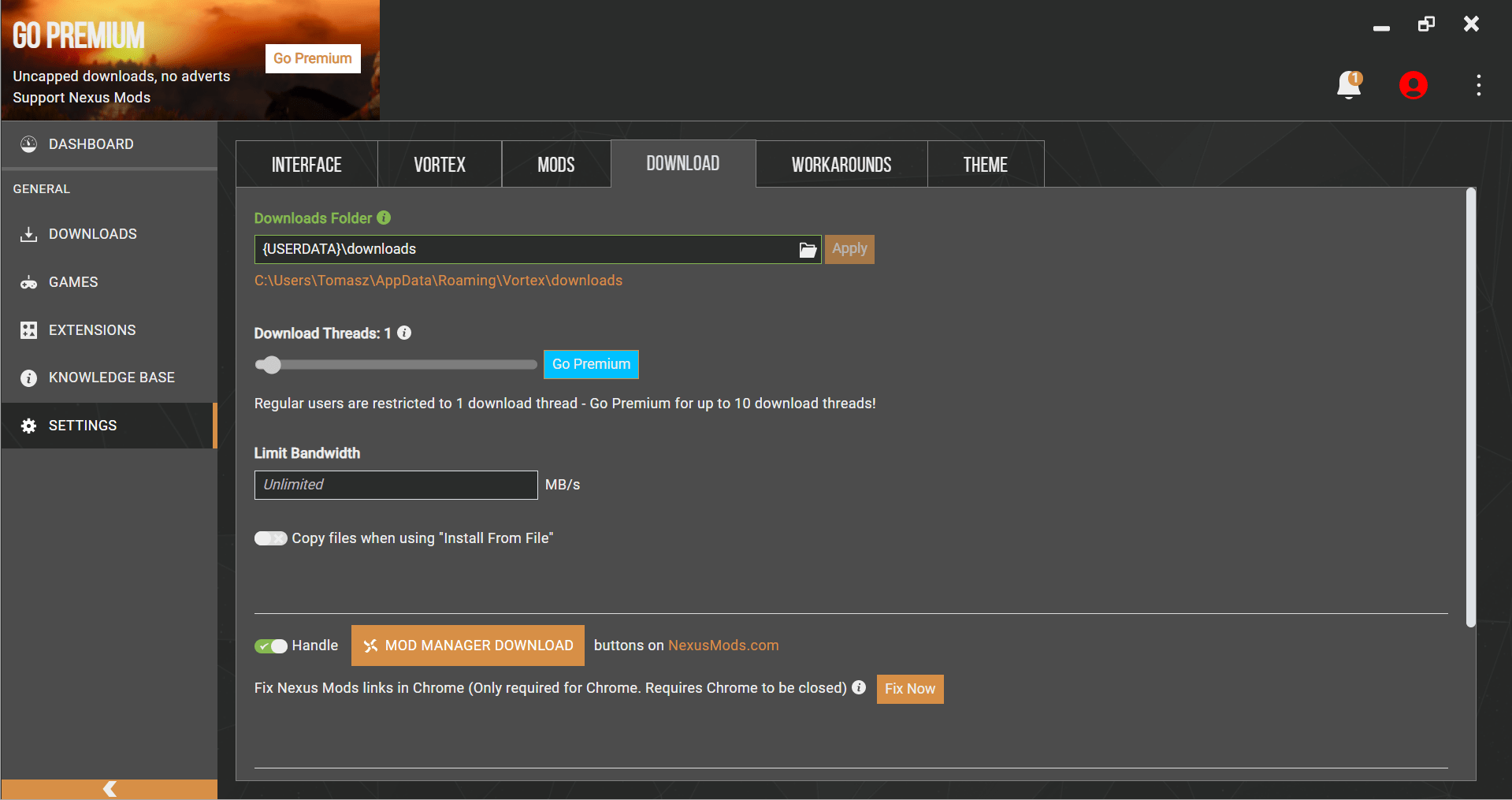Viewport: 1512px width, 800px height.
Task: Click blue Go Premium button near slider
Action: click(591, 364)
